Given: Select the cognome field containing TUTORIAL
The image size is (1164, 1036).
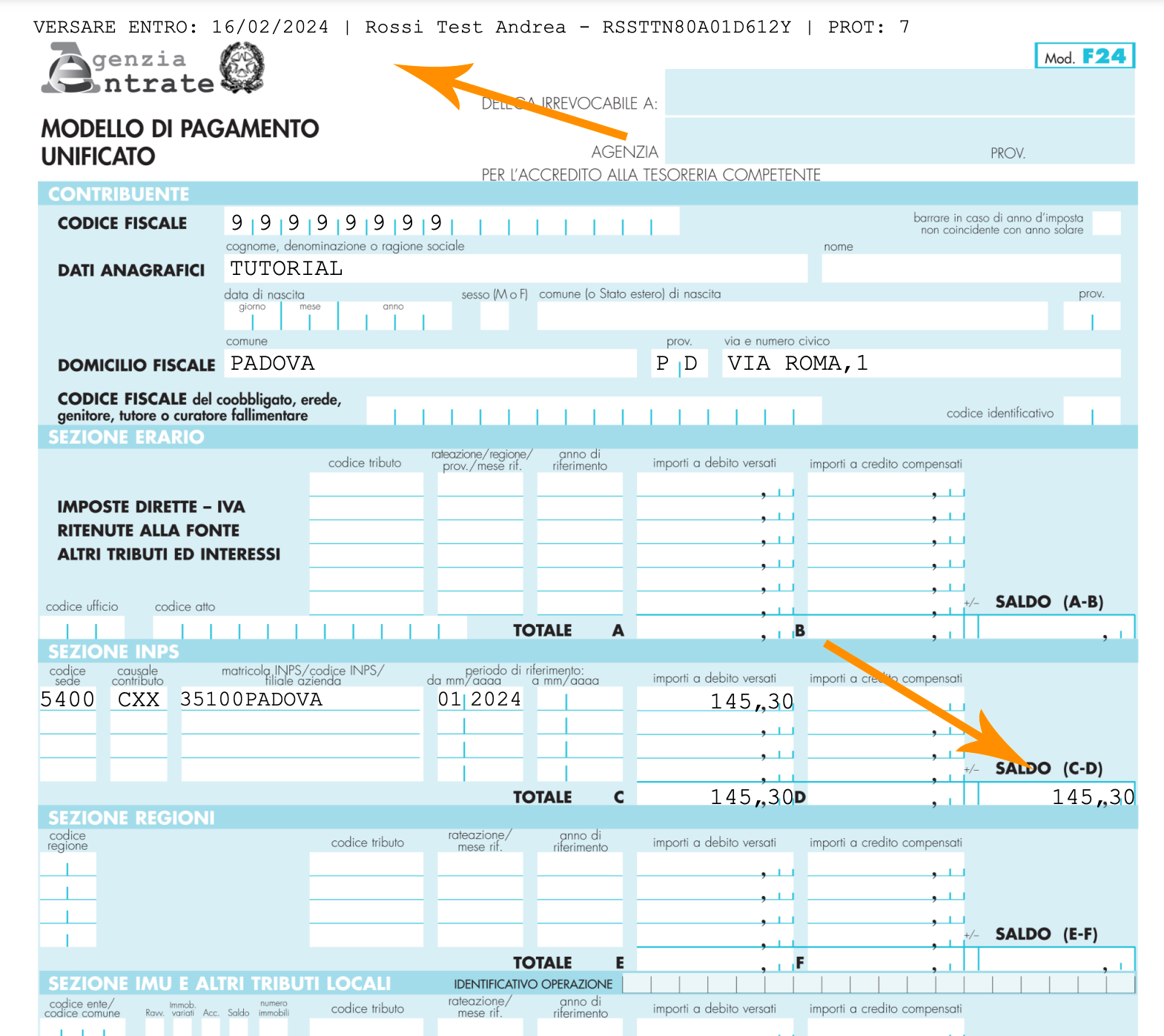Looking at the screenshot, I should (x=515, y=269).
